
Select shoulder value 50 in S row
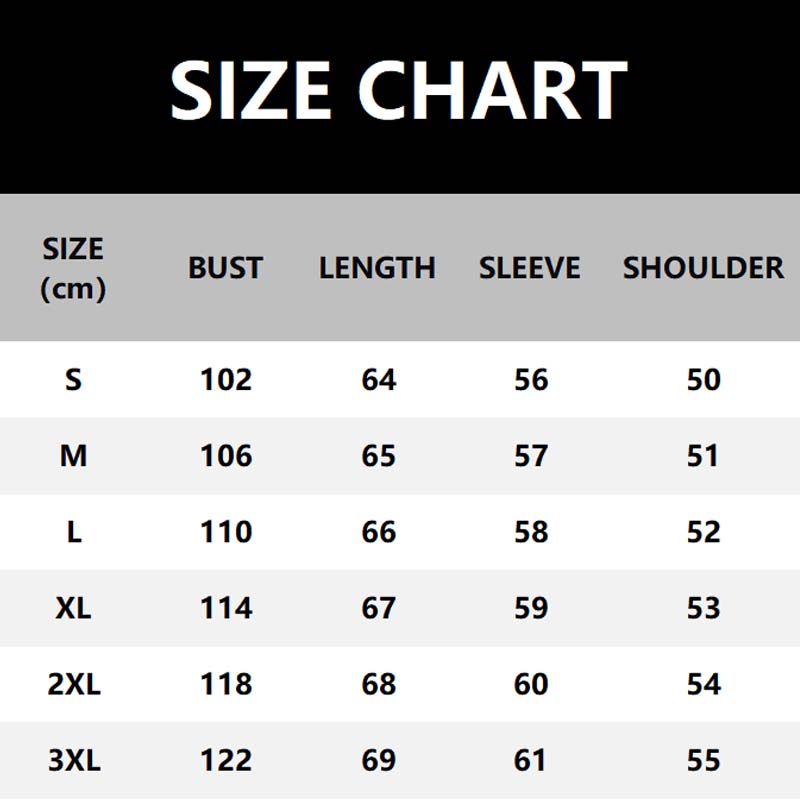point(704,380)
